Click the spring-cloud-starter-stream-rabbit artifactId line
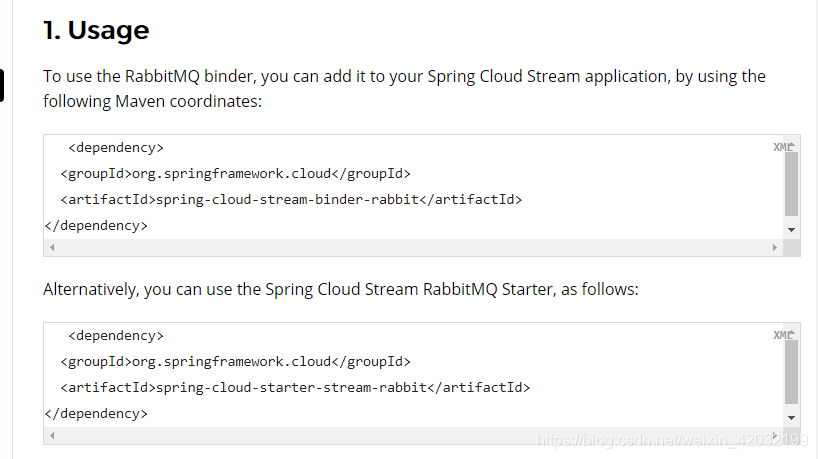 click(x=295, y=388)
